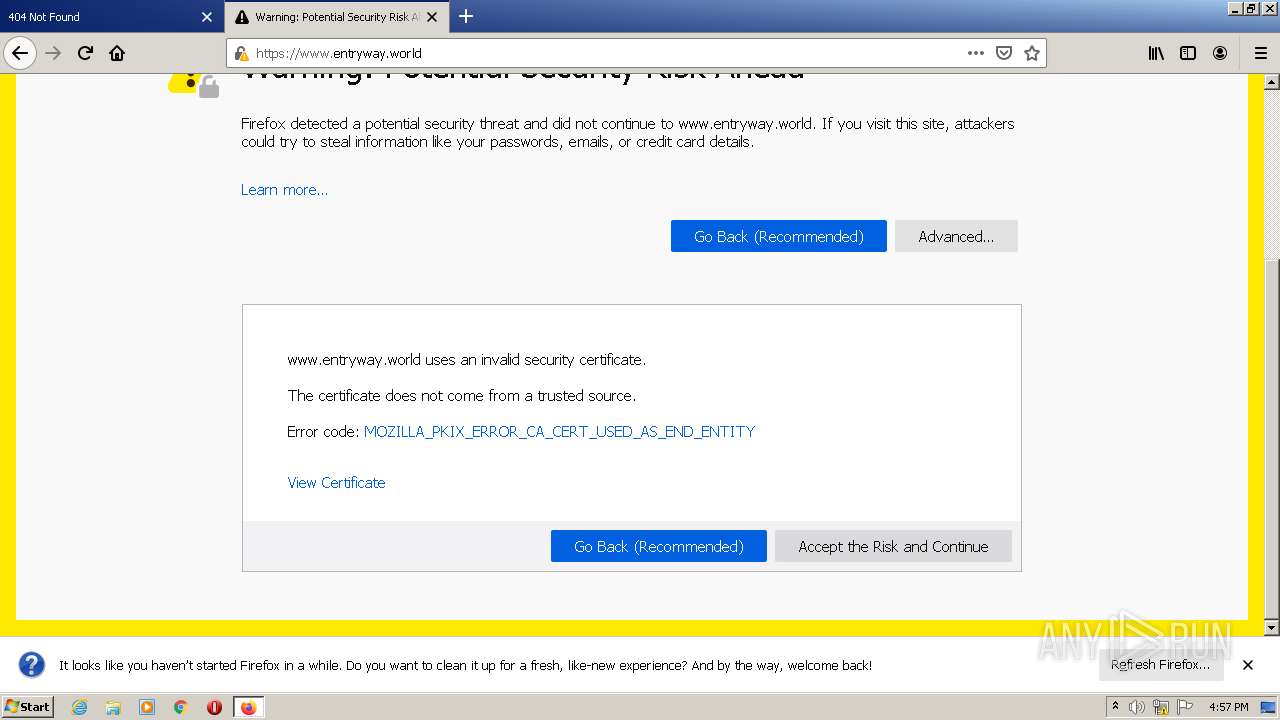Open the Action Center flag icon
The image size is (1280, 720).
[1185, 707]
